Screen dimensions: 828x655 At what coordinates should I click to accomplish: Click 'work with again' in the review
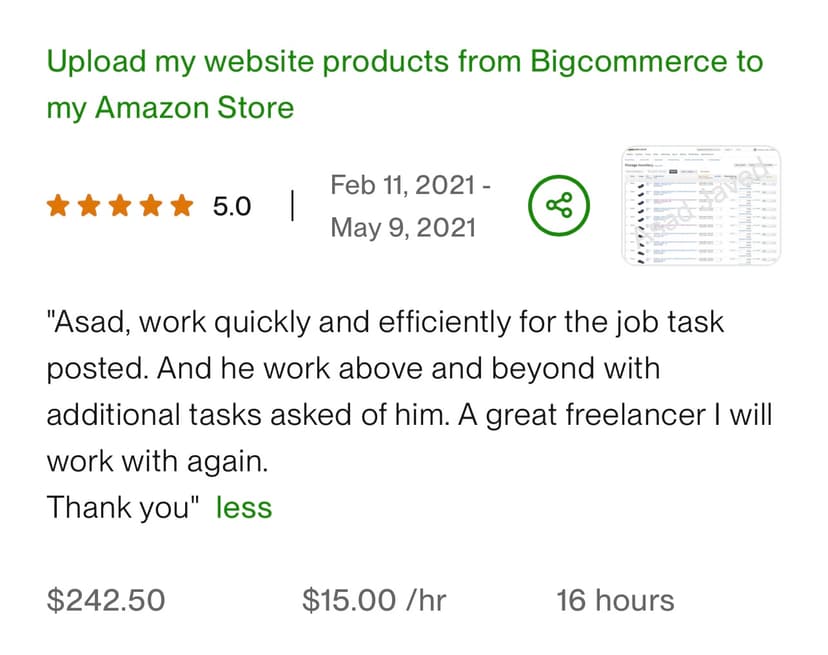[158, 461]
